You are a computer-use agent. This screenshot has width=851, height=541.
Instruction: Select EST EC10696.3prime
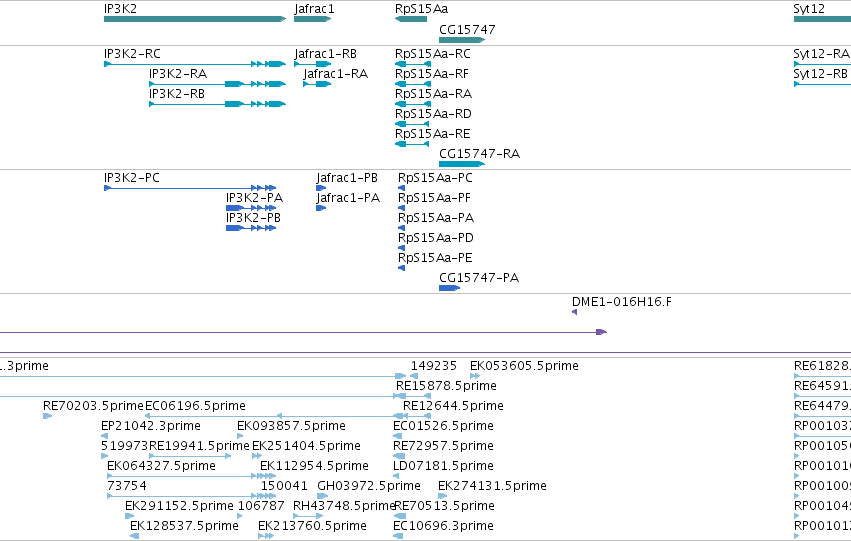(x=398, y=536)
